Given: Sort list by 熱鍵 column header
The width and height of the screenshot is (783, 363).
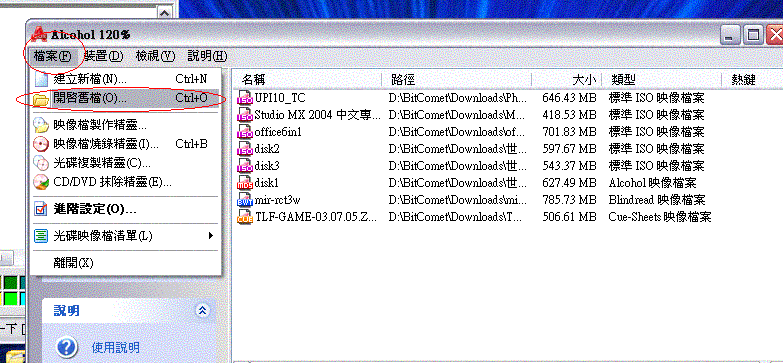Looking at the screenshot, I should [x=753, y=79].
